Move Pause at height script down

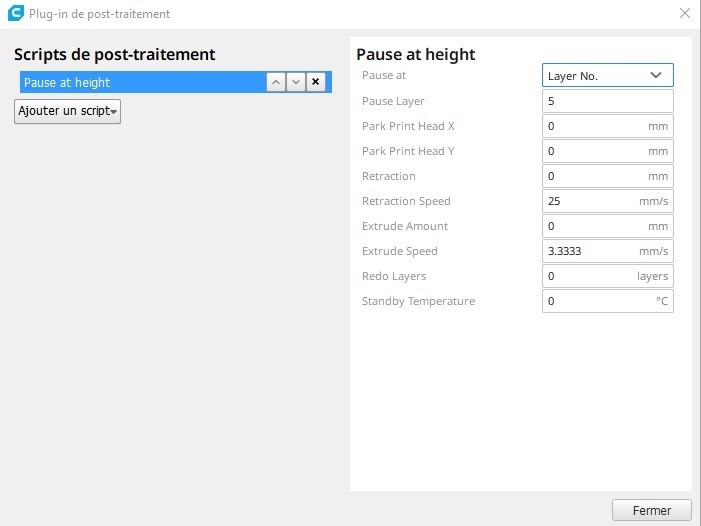coord(296,82)
